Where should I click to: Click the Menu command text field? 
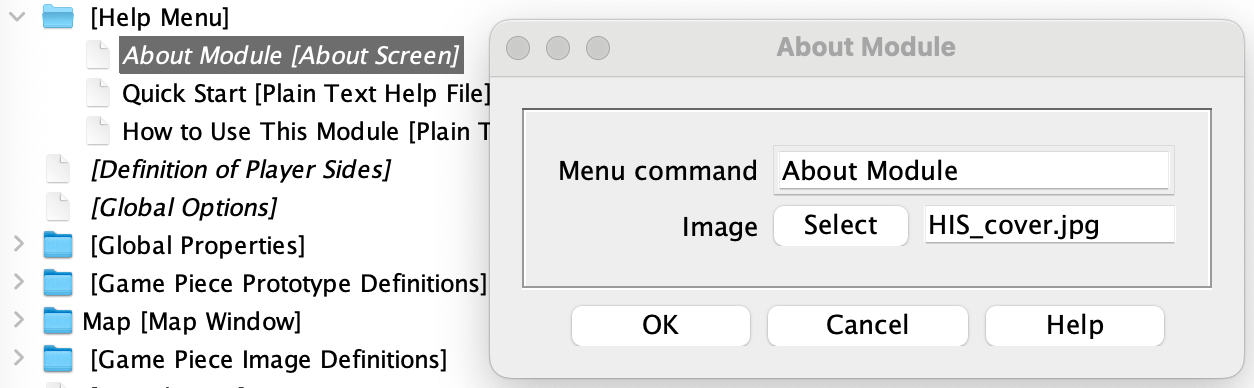tap(973, 171)
